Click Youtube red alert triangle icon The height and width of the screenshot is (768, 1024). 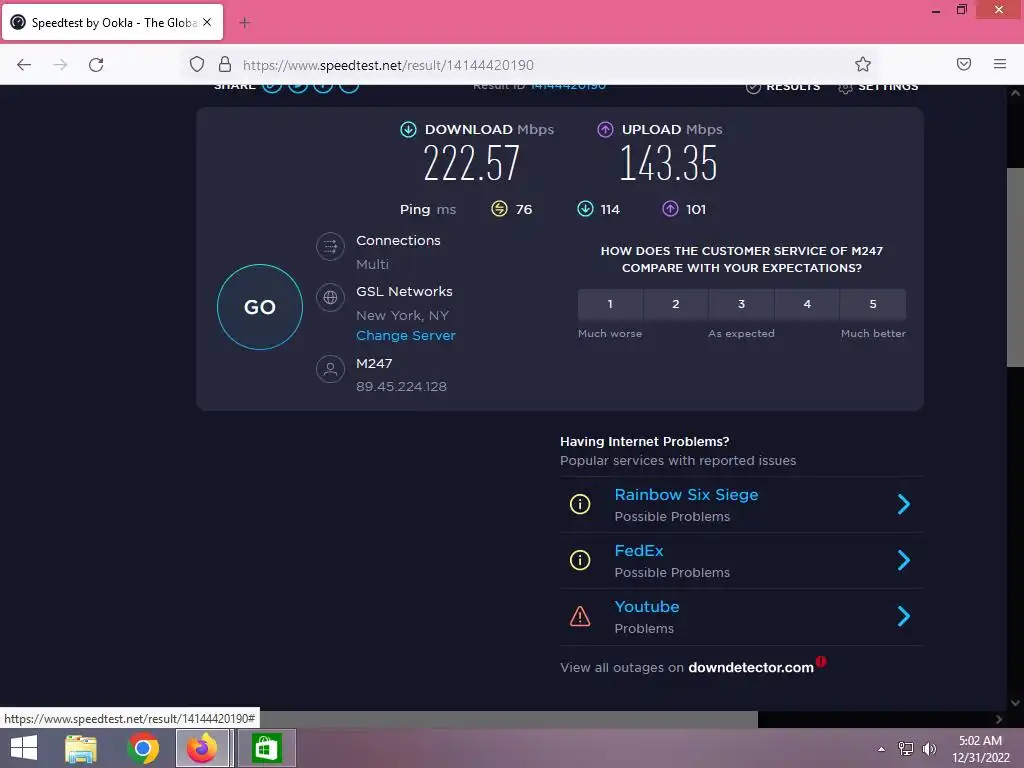pos(580,616)
